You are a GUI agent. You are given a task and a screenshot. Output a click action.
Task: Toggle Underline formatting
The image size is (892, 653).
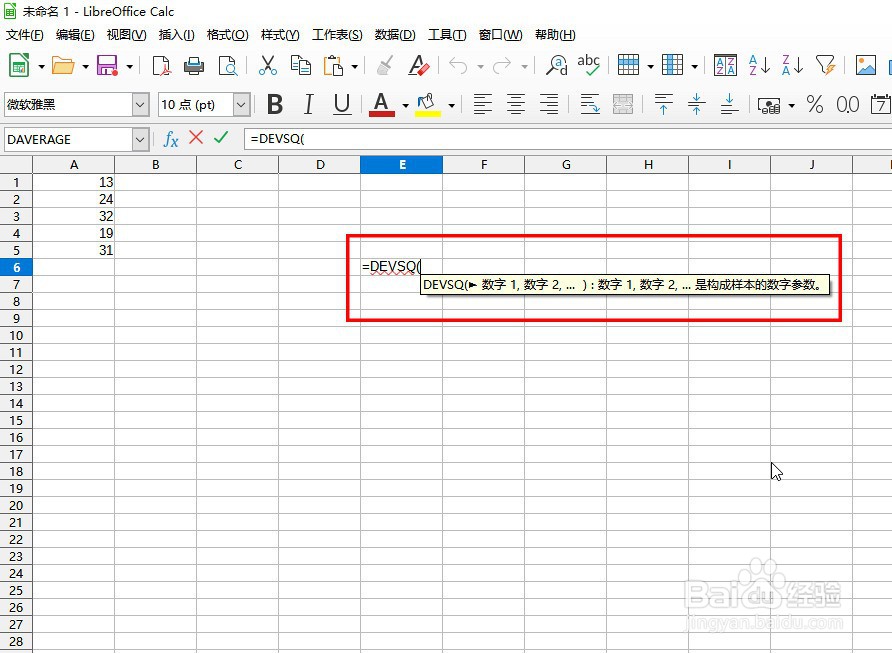click(x=341, y=105)
